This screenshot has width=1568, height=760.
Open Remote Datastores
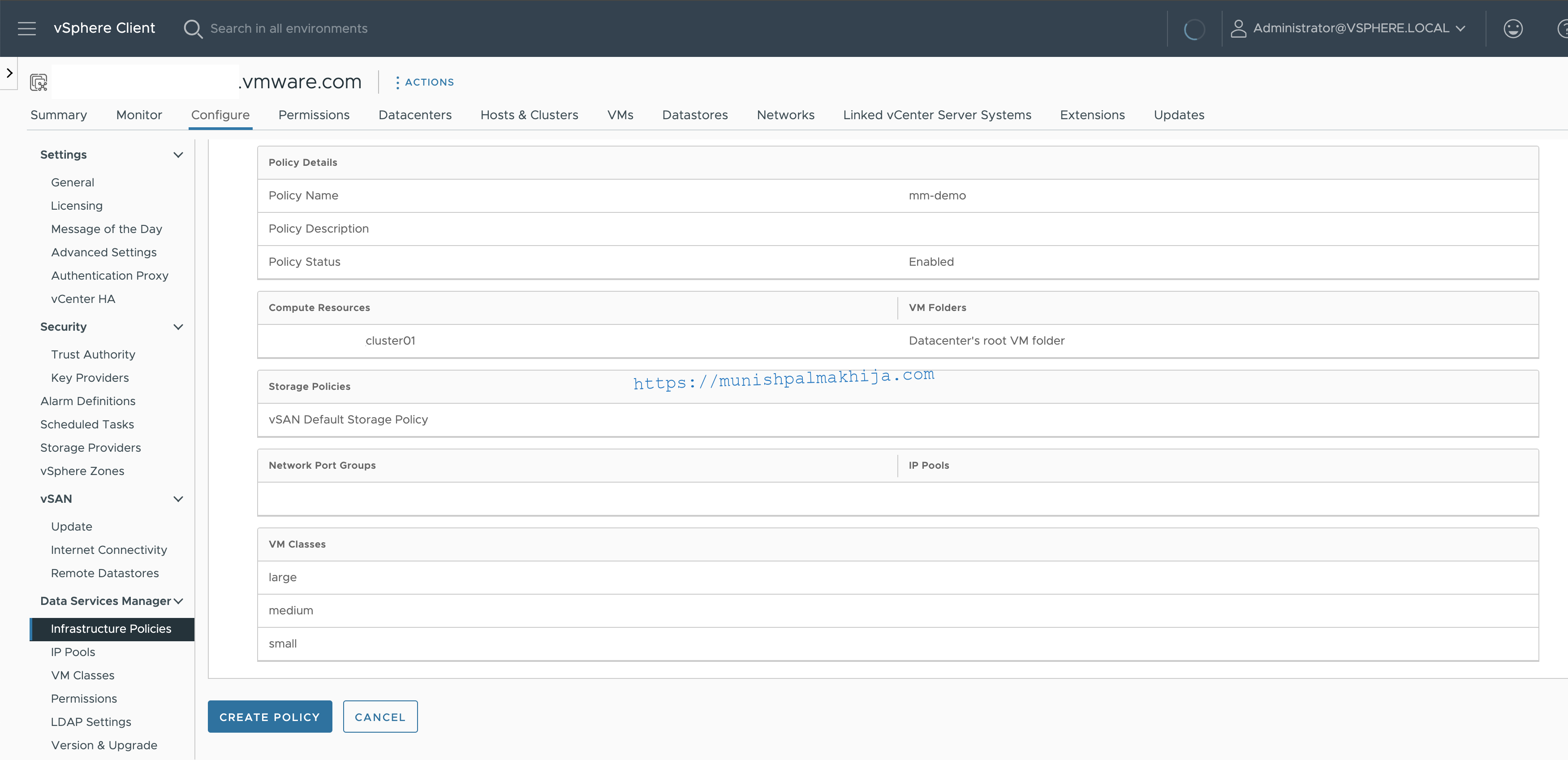tap(105, 573)
